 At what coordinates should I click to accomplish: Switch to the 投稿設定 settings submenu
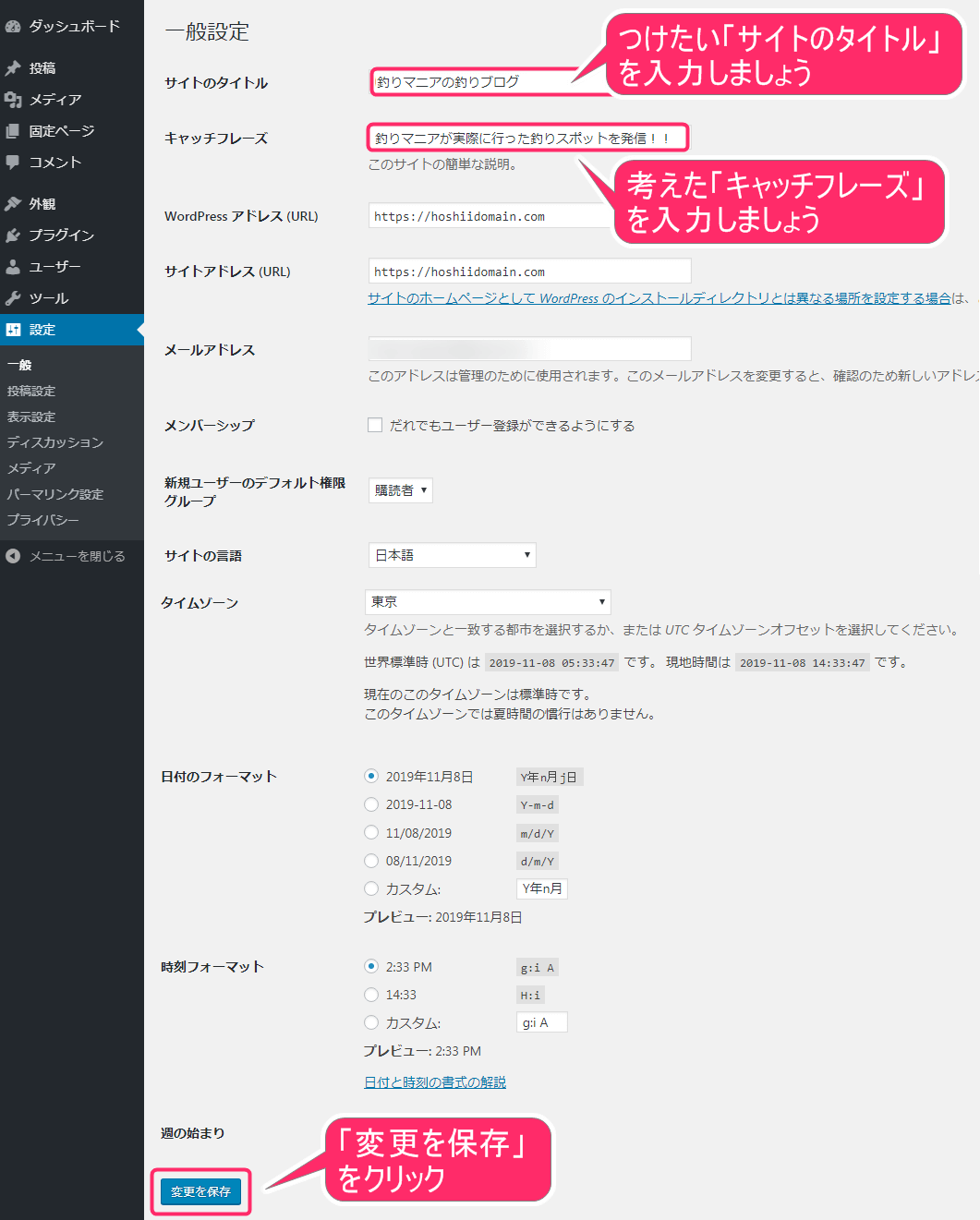pyautogui.click(x=32, y=391)
